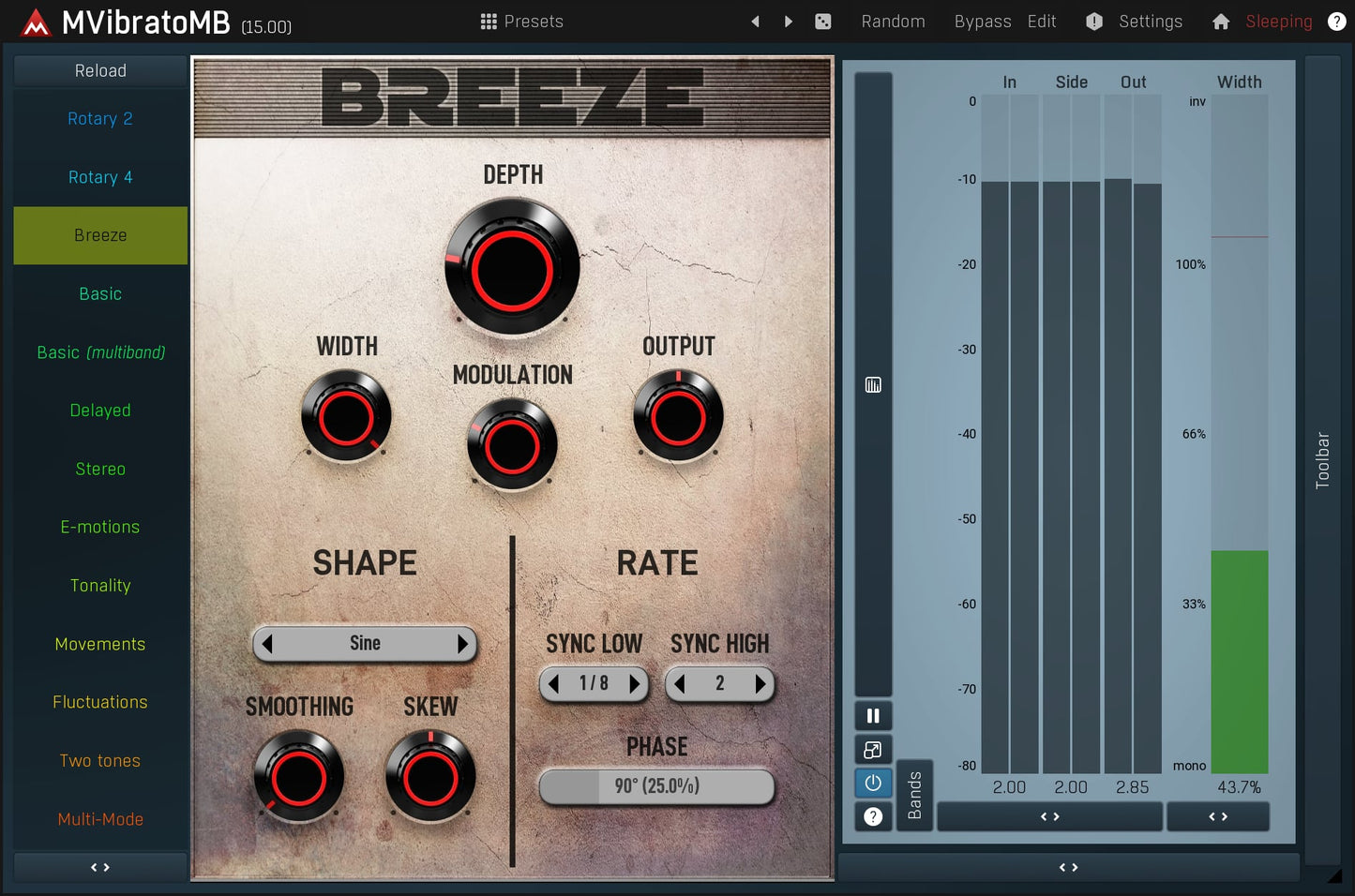Click the Phase slider at 90°

656,786
